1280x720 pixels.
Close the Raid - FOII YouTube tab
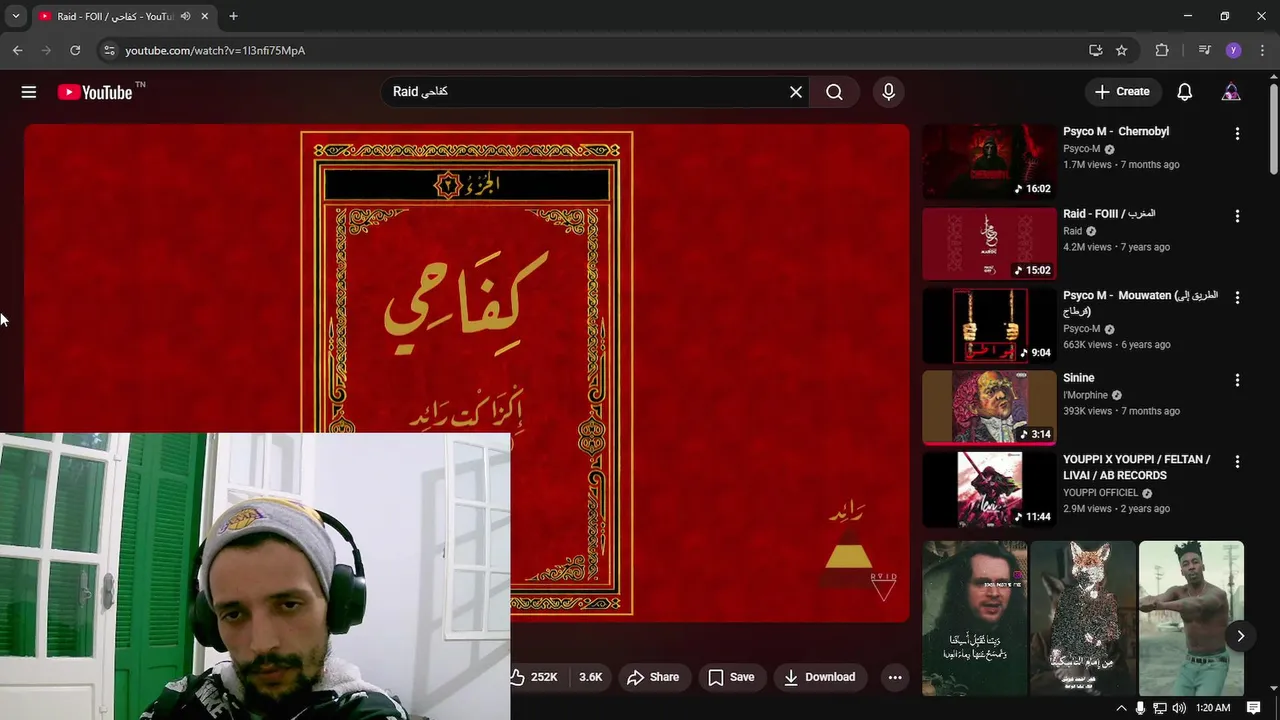click(x=205, y=16)
